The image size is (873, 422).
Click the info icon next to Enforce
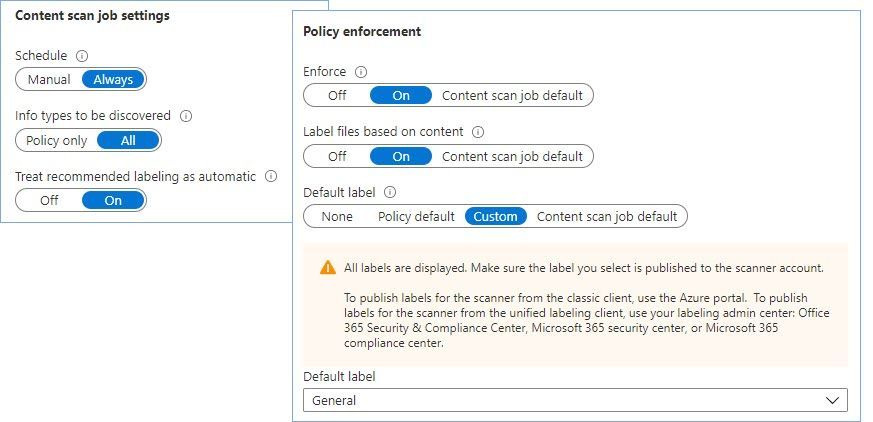coord(361,72)
